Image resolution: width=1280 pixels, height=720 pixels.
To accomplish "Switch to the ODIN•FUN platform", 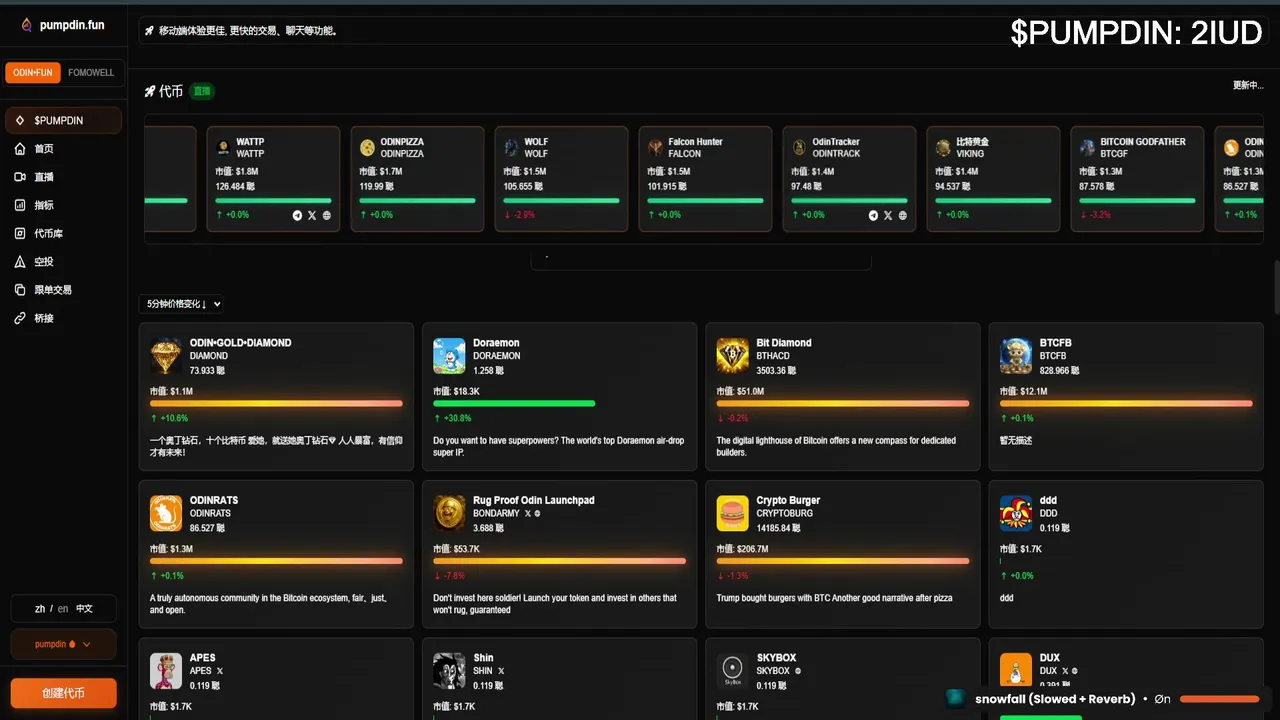I will pos(34,73).
